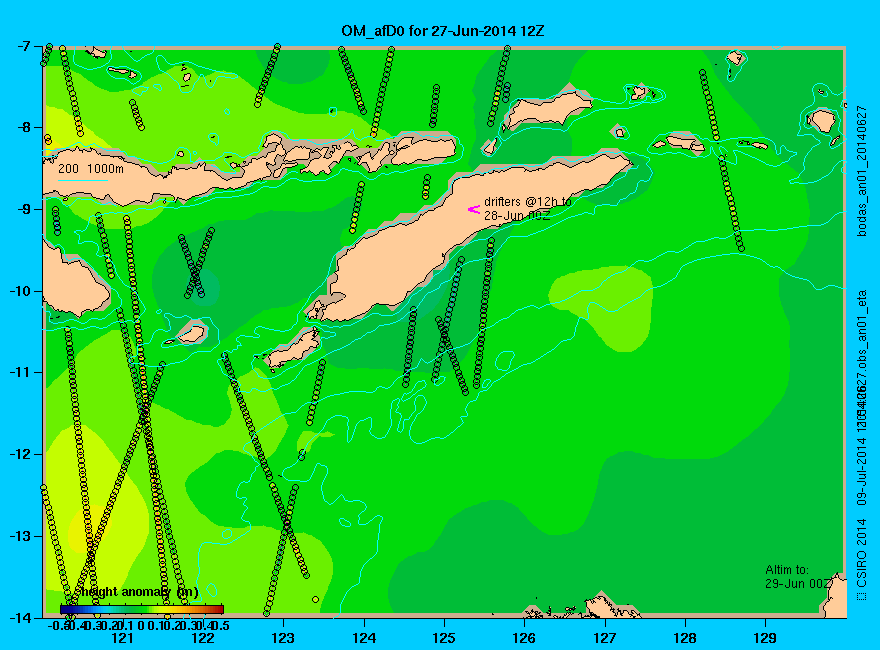
Task: Click the magenta drifter arrow marker
Action: pos(474,209)
